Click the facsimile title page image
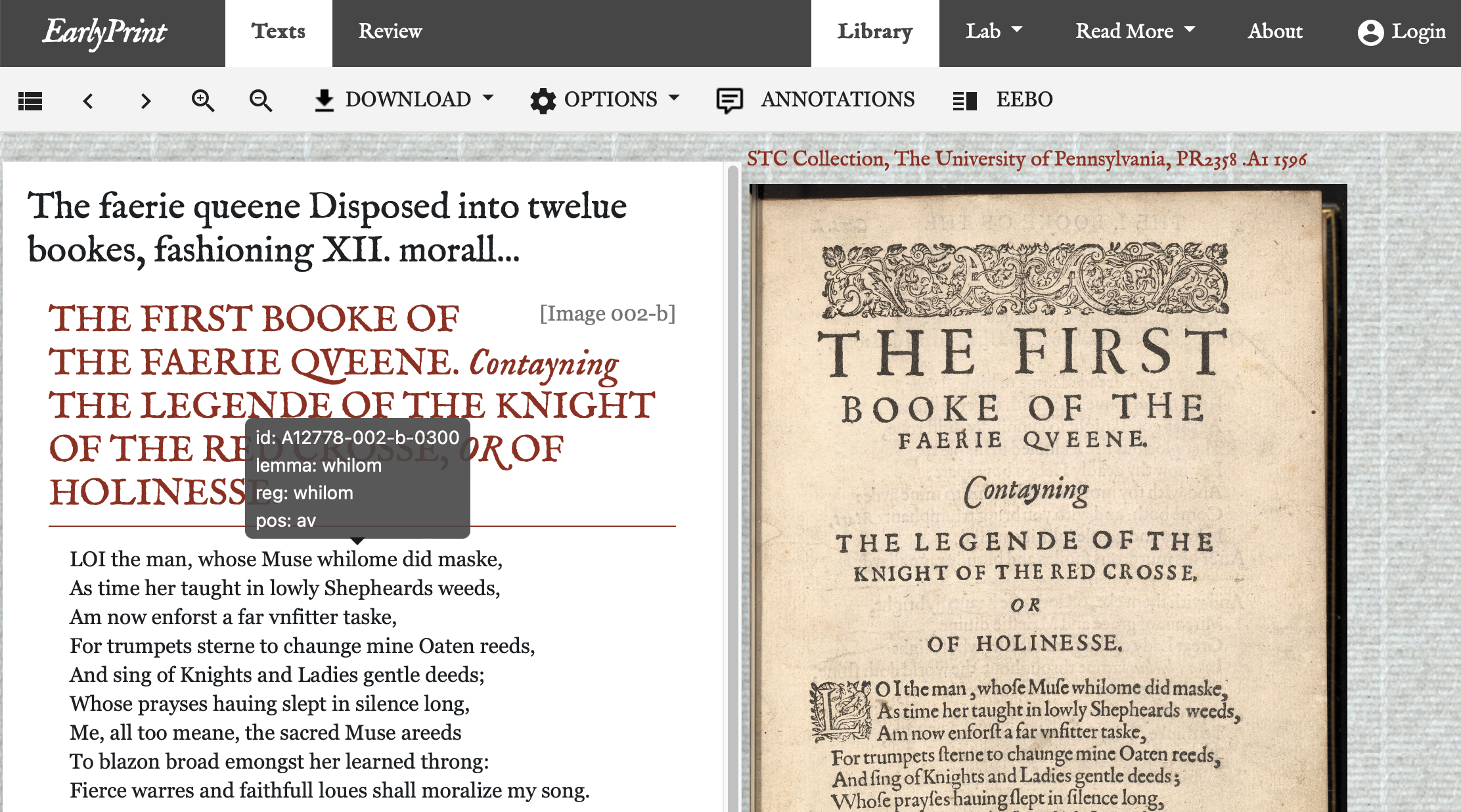 [1047, 499]
